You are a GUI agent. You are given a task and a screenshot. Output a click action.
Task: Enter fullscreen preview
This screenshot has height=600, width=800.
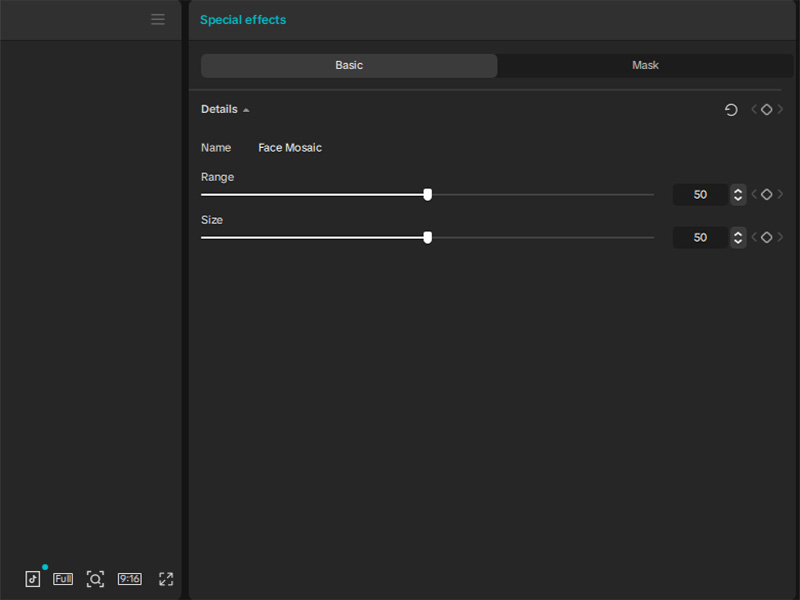click(166, 579)
